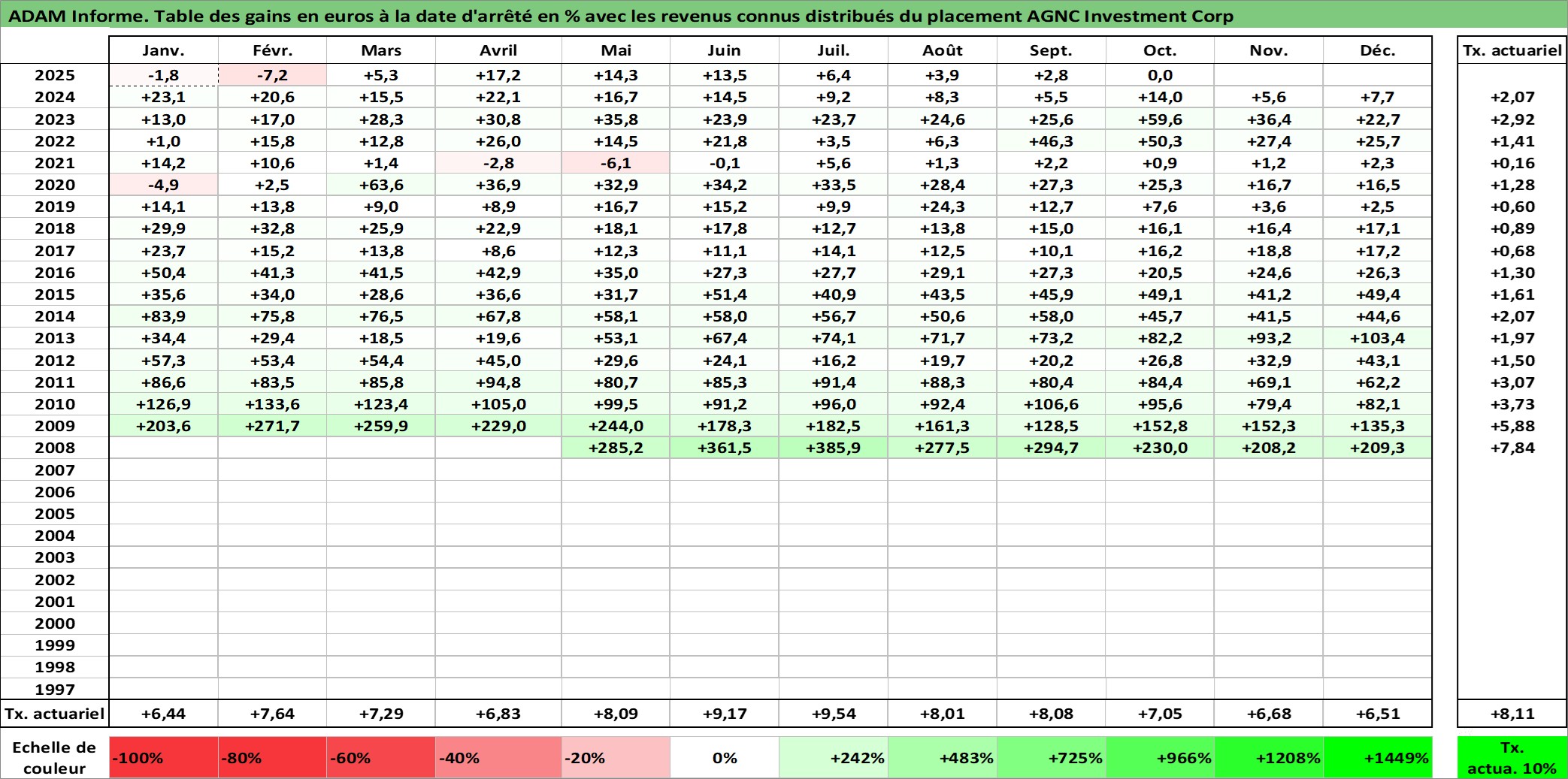The image size is (1568, 779).
Task: Select the +103,4 cell in 2013 row
Action: point(1377,338)
